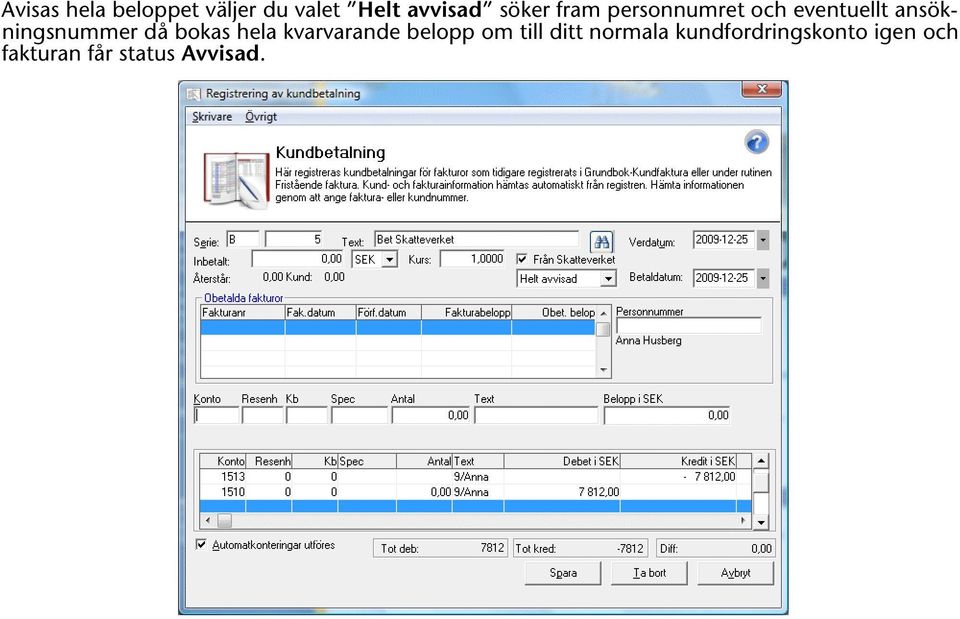Click the Tot kred field showing -7812
The height and width of the screenshot is (619, 960).
click(580, 548)
